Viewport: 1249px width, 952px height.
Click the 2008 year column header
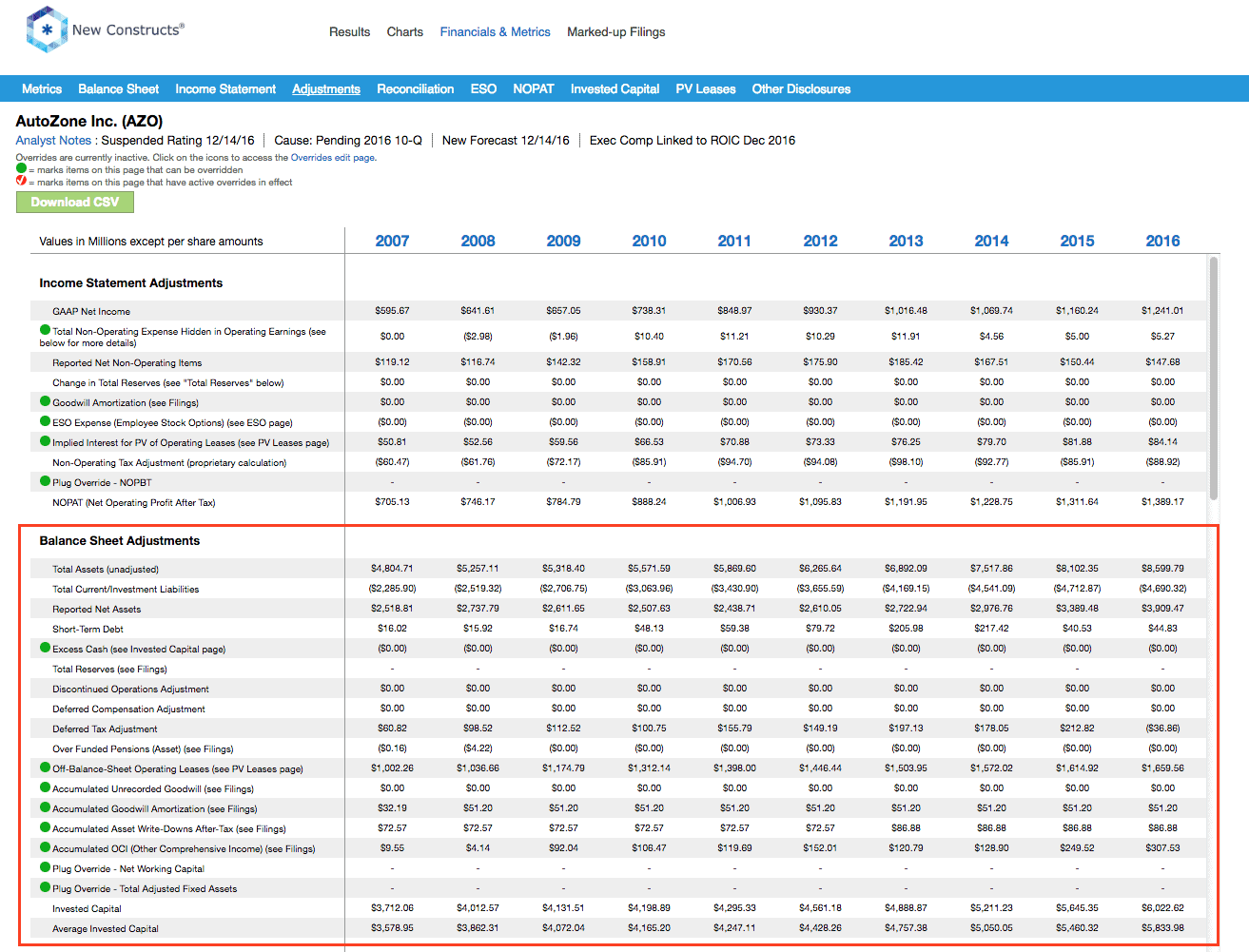[x=478, y=241]
